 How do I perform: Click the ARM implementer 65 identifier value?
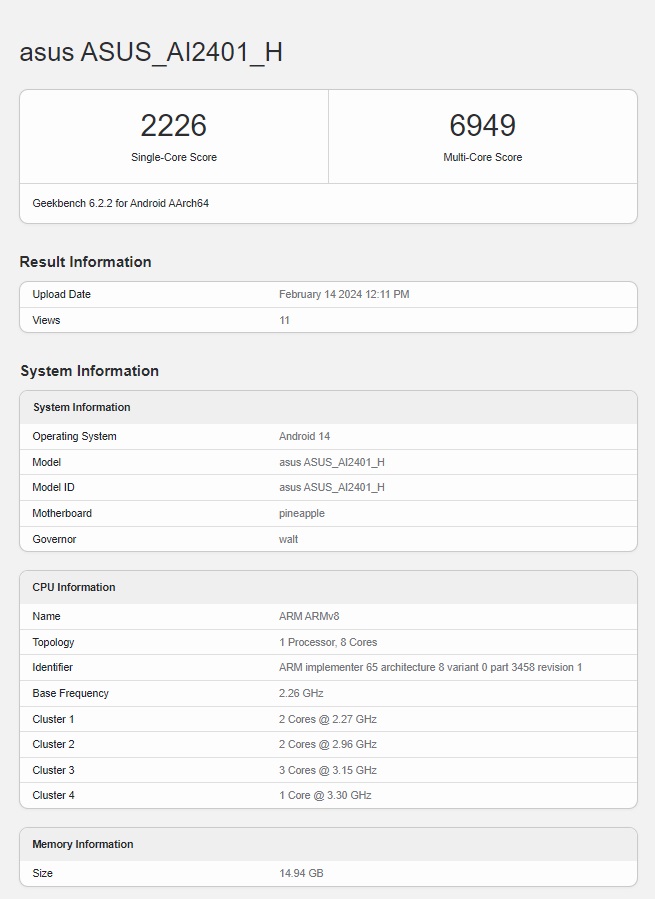(x=430, y=667)
